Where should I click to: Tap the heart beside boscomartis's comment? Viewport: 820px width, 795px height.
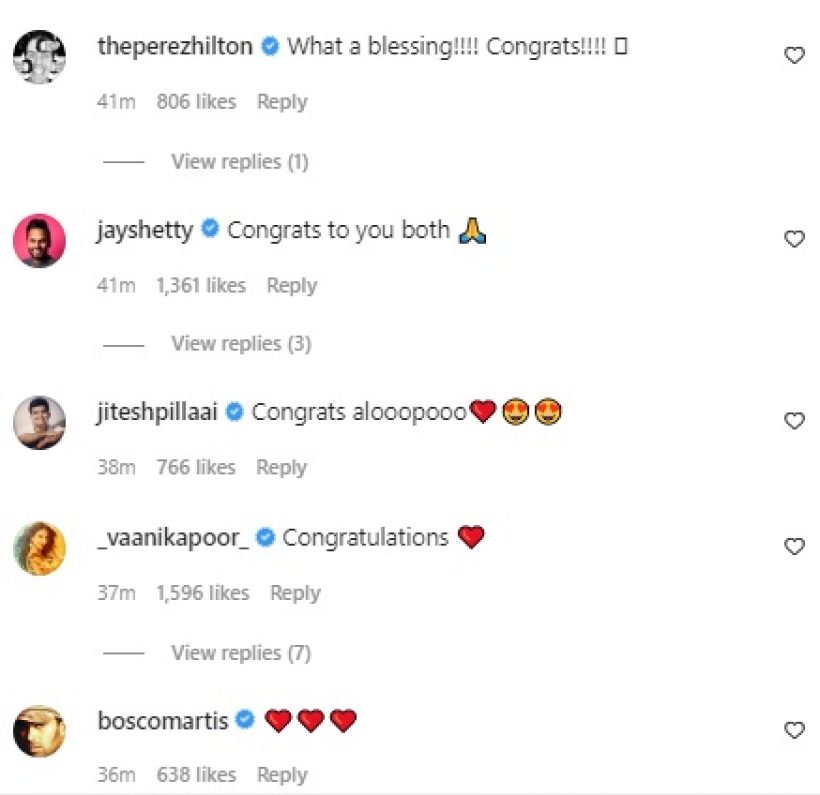794,729
